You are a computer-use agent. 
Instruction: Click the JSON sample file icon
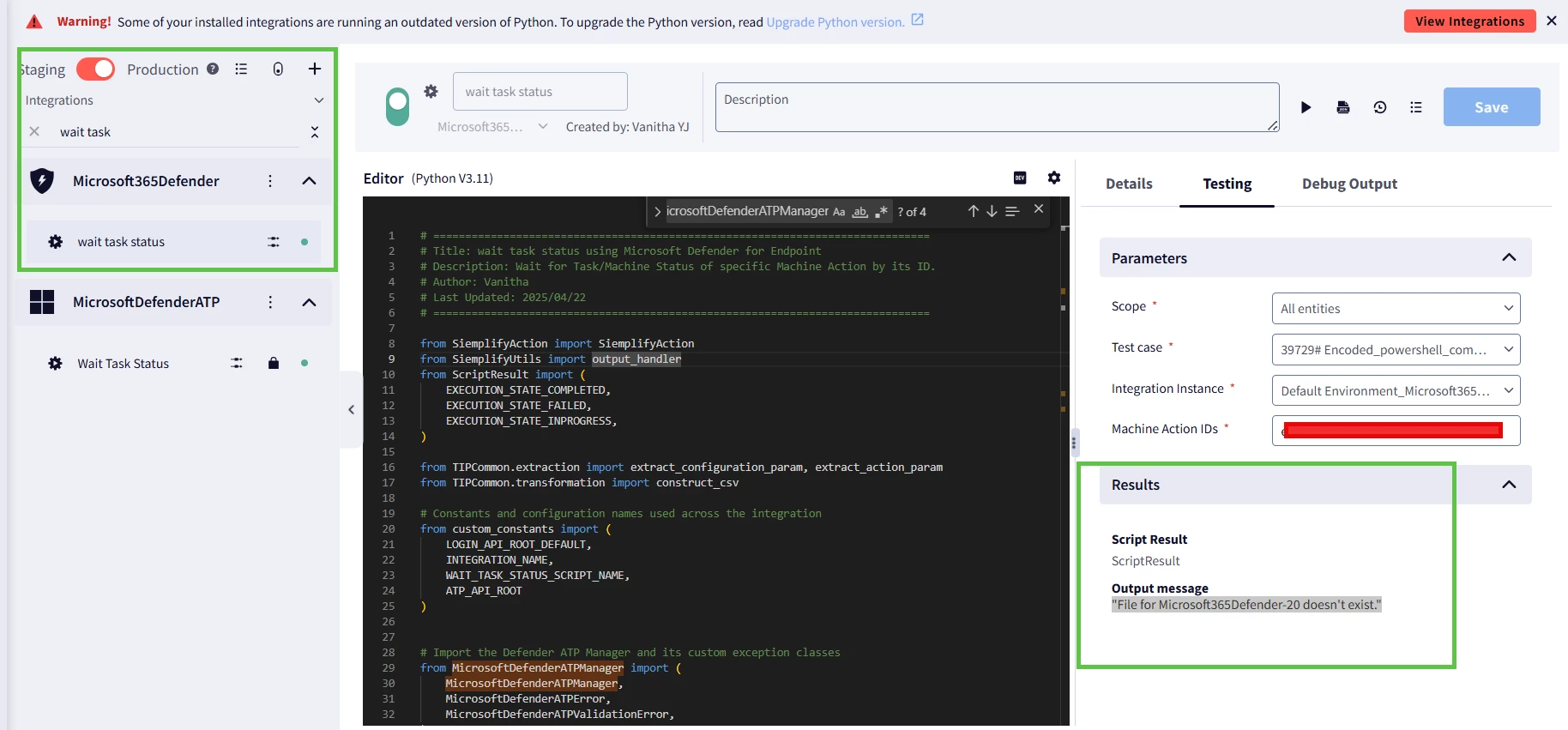point(1343,107)
